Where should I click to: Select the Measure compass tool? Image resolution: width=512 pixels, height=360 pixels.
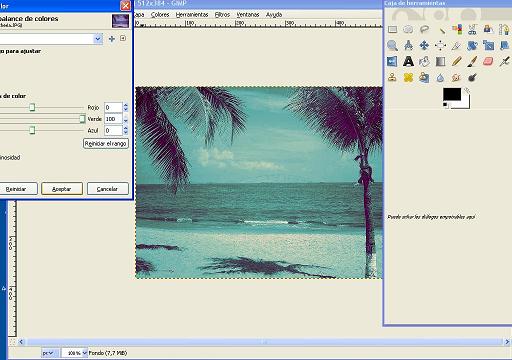408,45
